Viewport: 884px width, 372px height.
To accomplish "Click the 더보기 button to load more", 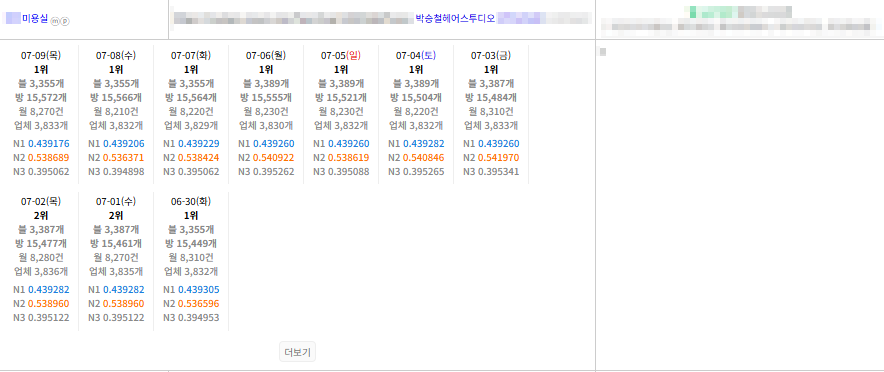I will [x=298, y=352].
